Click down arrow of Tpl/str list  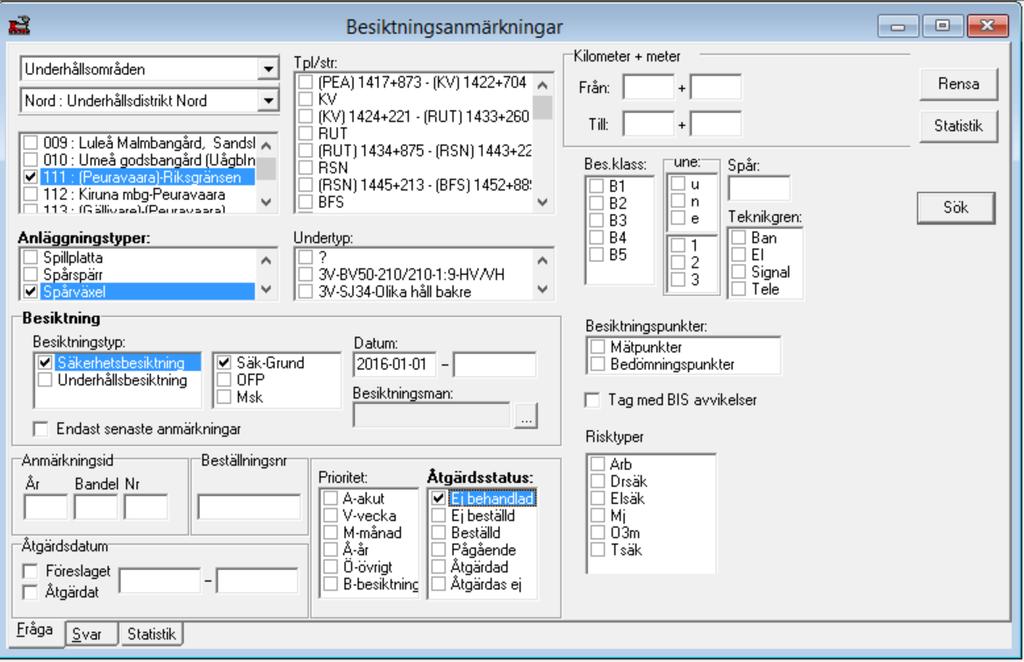coord(542,202)
